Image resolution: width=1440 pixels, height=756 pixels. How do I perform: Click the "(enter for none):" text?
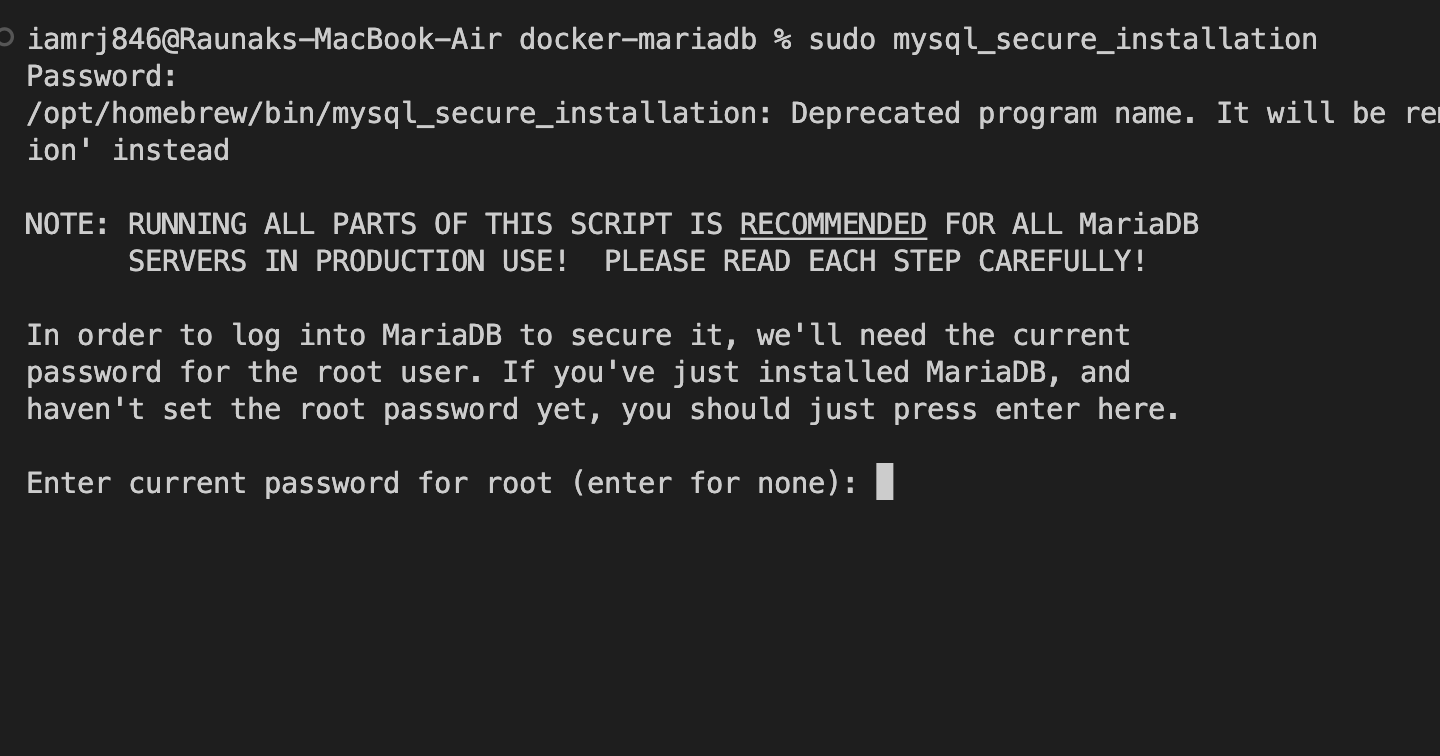[x=714, y=483]
